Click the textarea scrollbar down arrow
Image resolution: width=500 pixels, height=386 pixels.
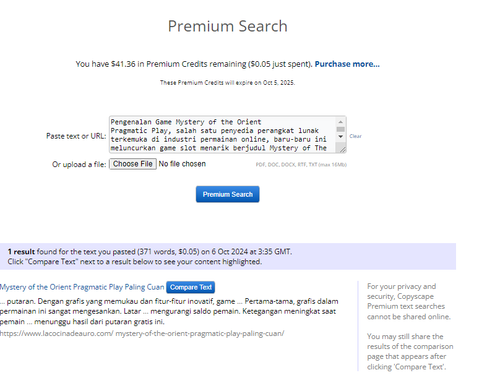click(340, 137)
